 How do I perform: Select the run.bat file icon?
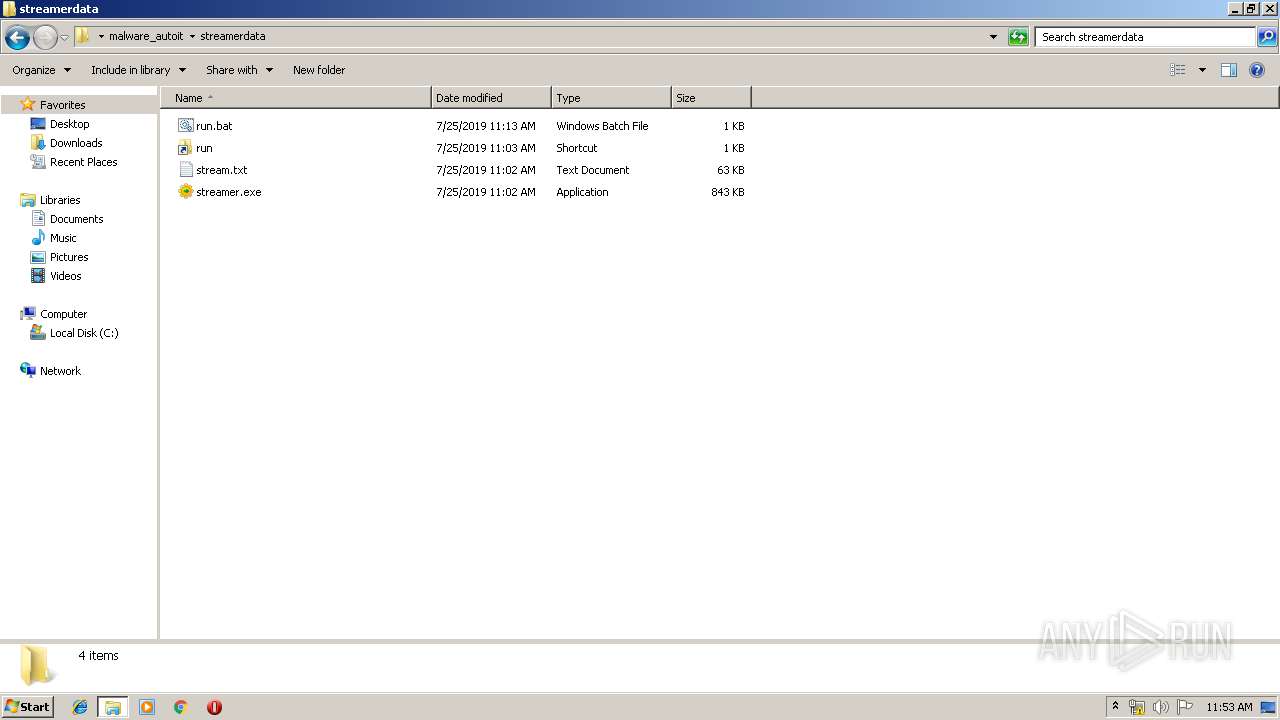[185, 126]
